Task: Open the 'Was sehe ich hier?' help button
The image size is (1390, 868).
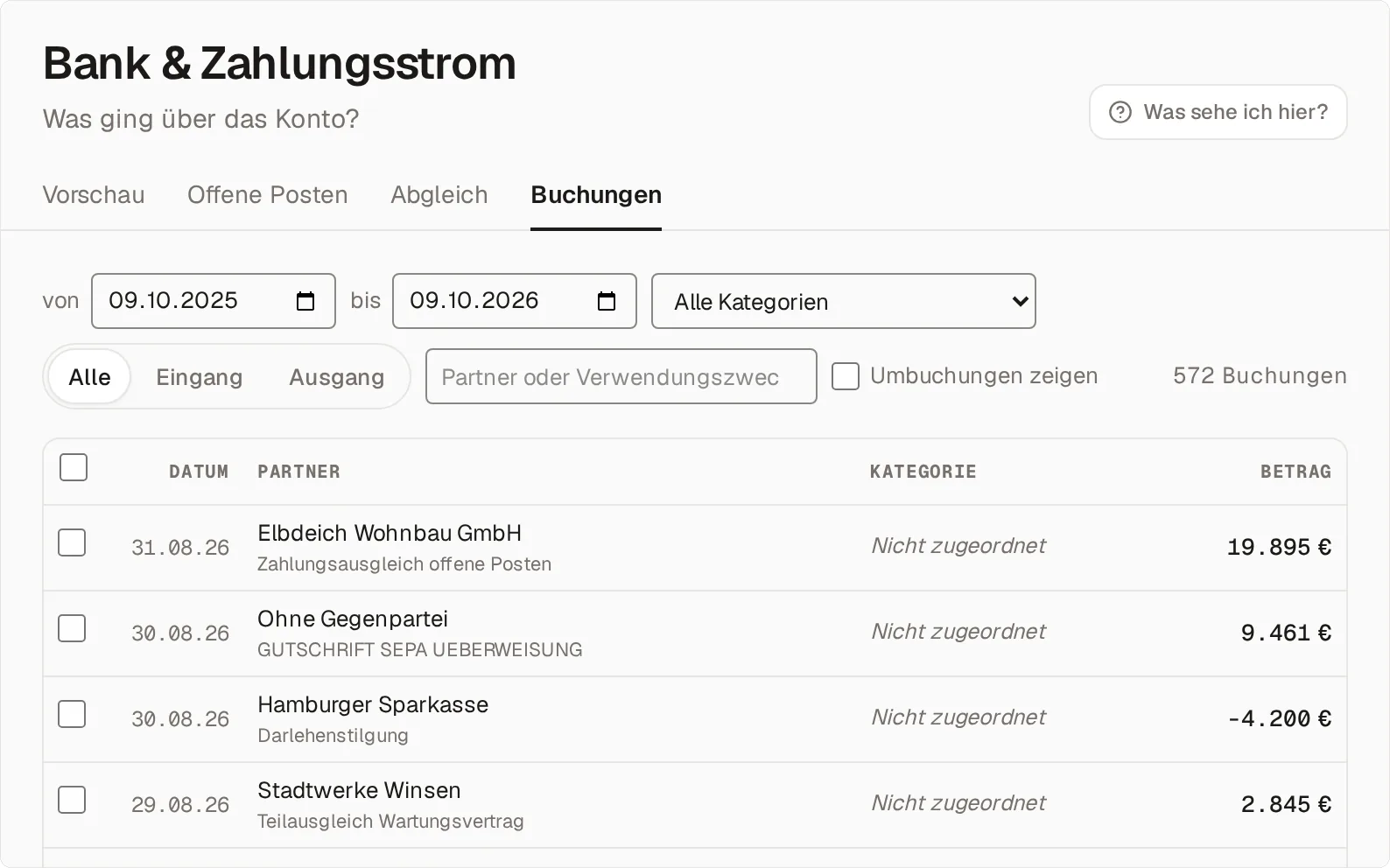Action: (1218, 112)
